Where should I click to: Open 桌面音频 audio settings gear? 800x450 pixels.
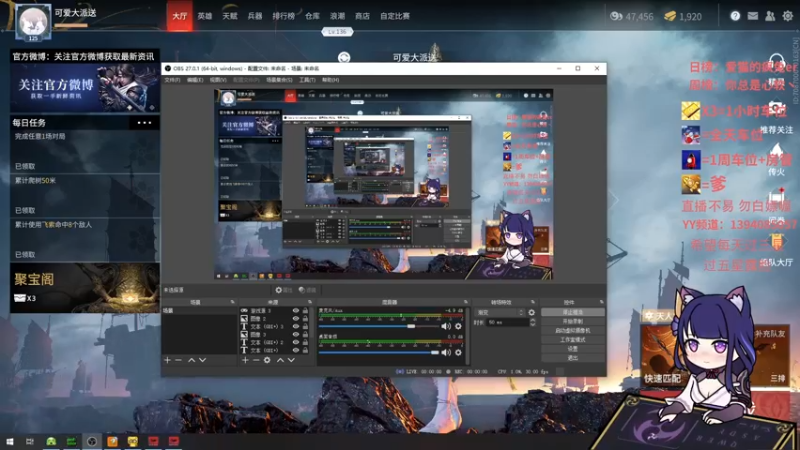458,352
